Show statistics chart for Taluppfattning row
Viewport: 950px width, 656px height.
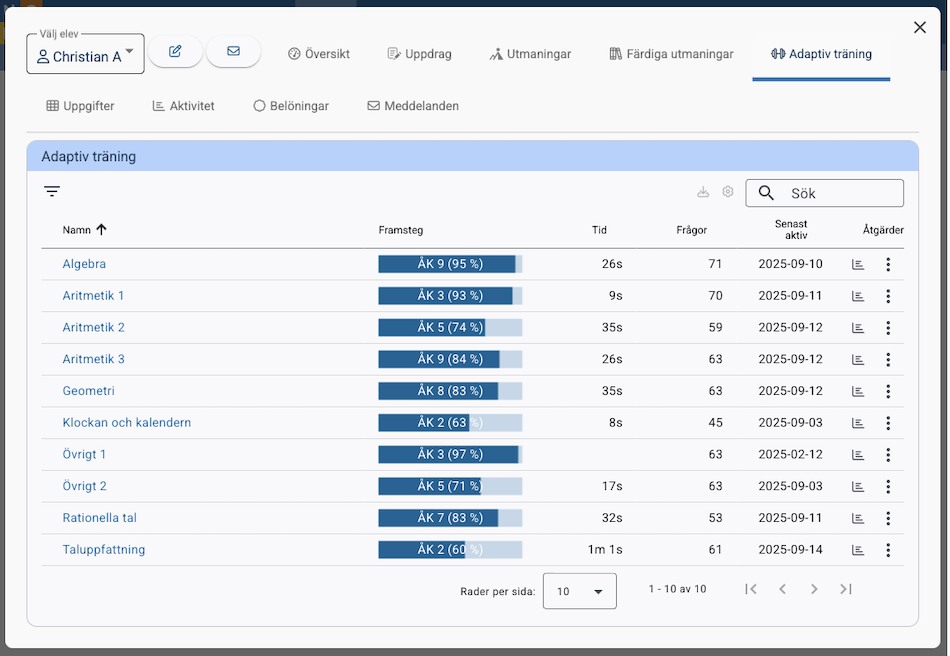click(x=857, y=550)
